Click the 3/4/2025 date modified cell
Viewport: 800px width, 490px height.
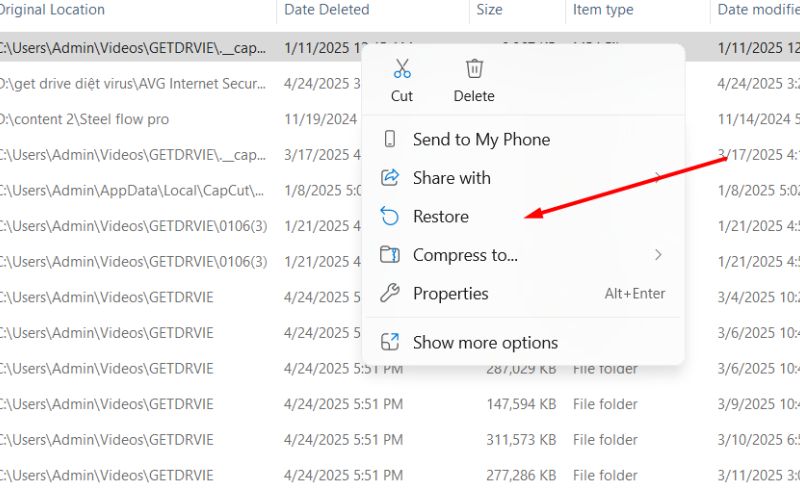click(x=759, y=297)
